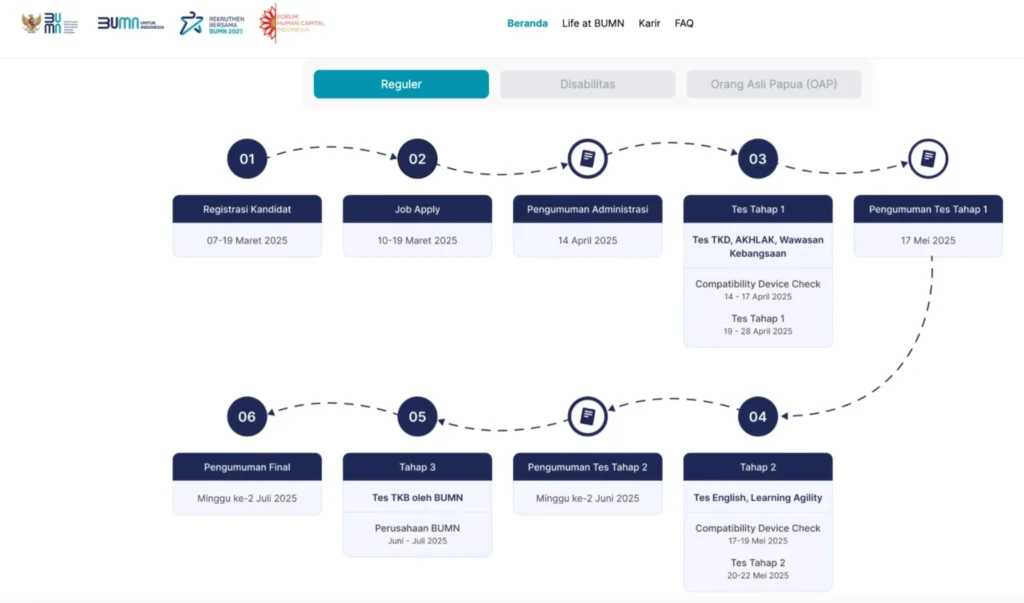This screenshot has height=603, width=1024.
Task: Click step circle 01
Action: click(247, 159)
